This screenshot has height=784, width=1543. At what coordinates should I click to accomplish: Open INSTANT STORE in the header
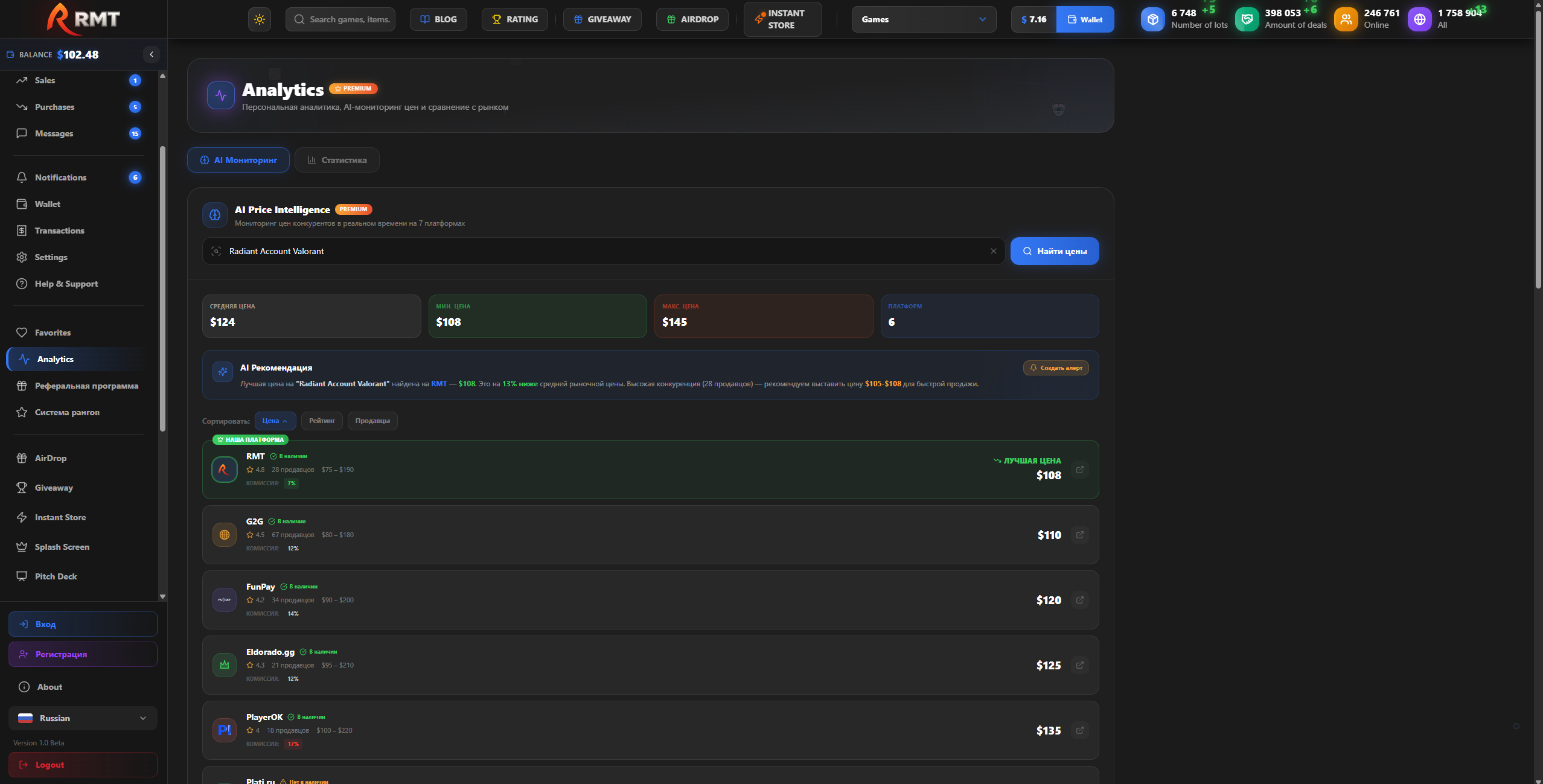[x=783, y=19]
